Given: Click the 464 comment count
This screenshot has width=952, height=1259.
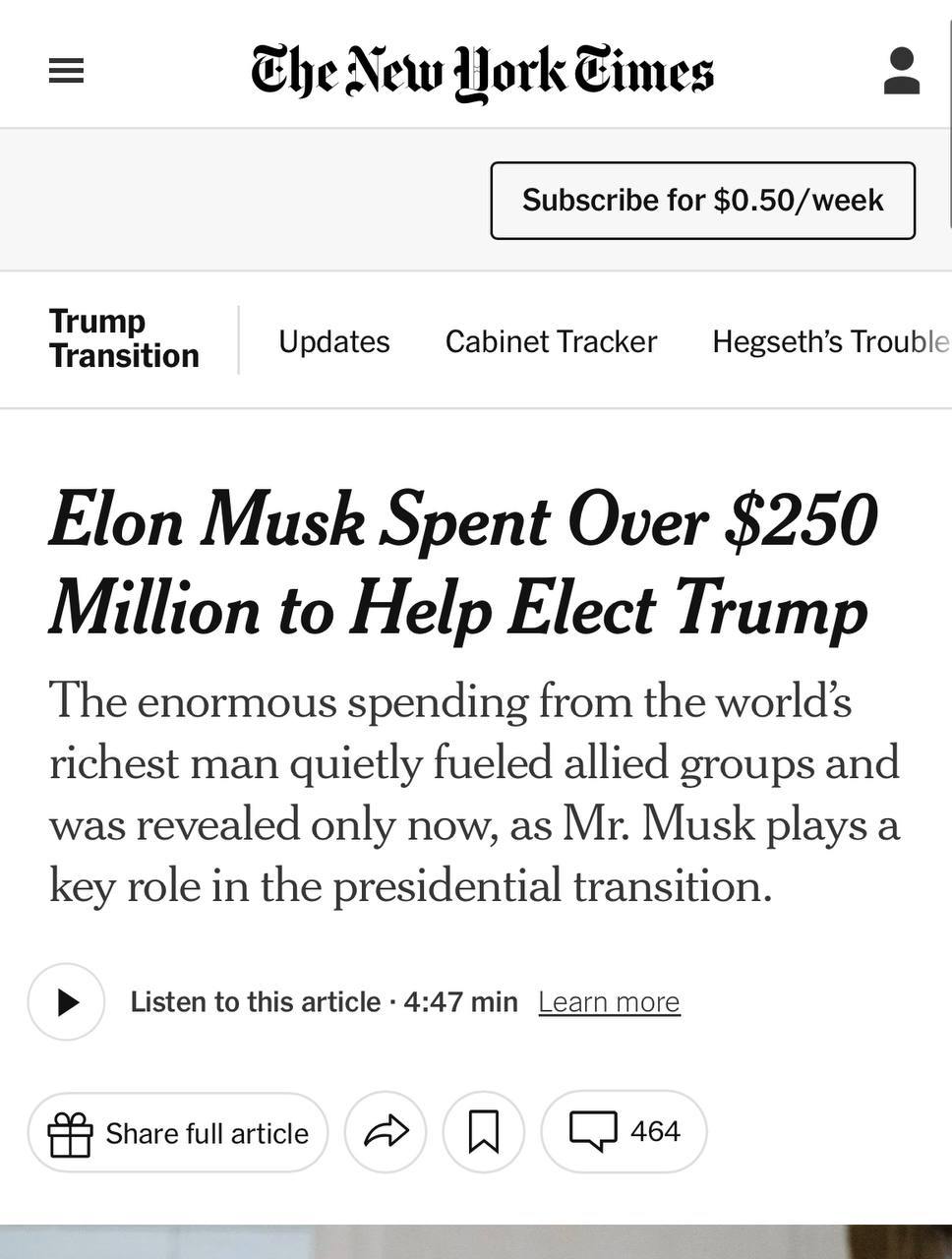Looking at the screenshot, I should tap(655, 1131).
